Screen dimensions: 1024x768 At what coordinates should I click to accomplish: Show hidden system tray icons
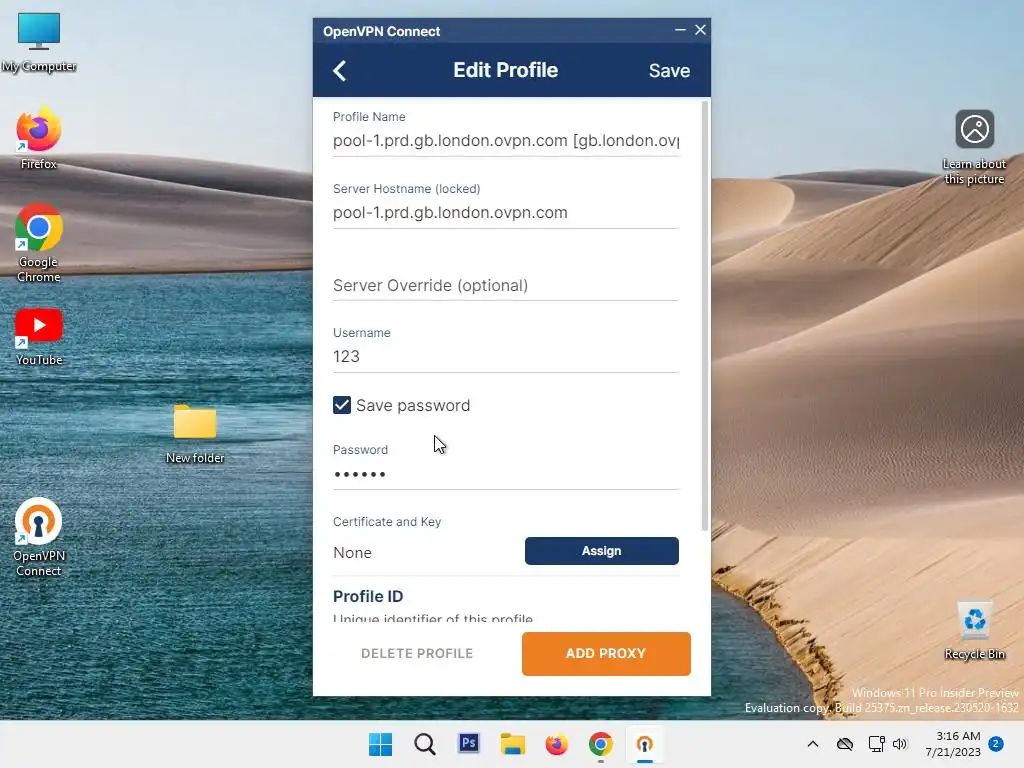coord(812,744)
